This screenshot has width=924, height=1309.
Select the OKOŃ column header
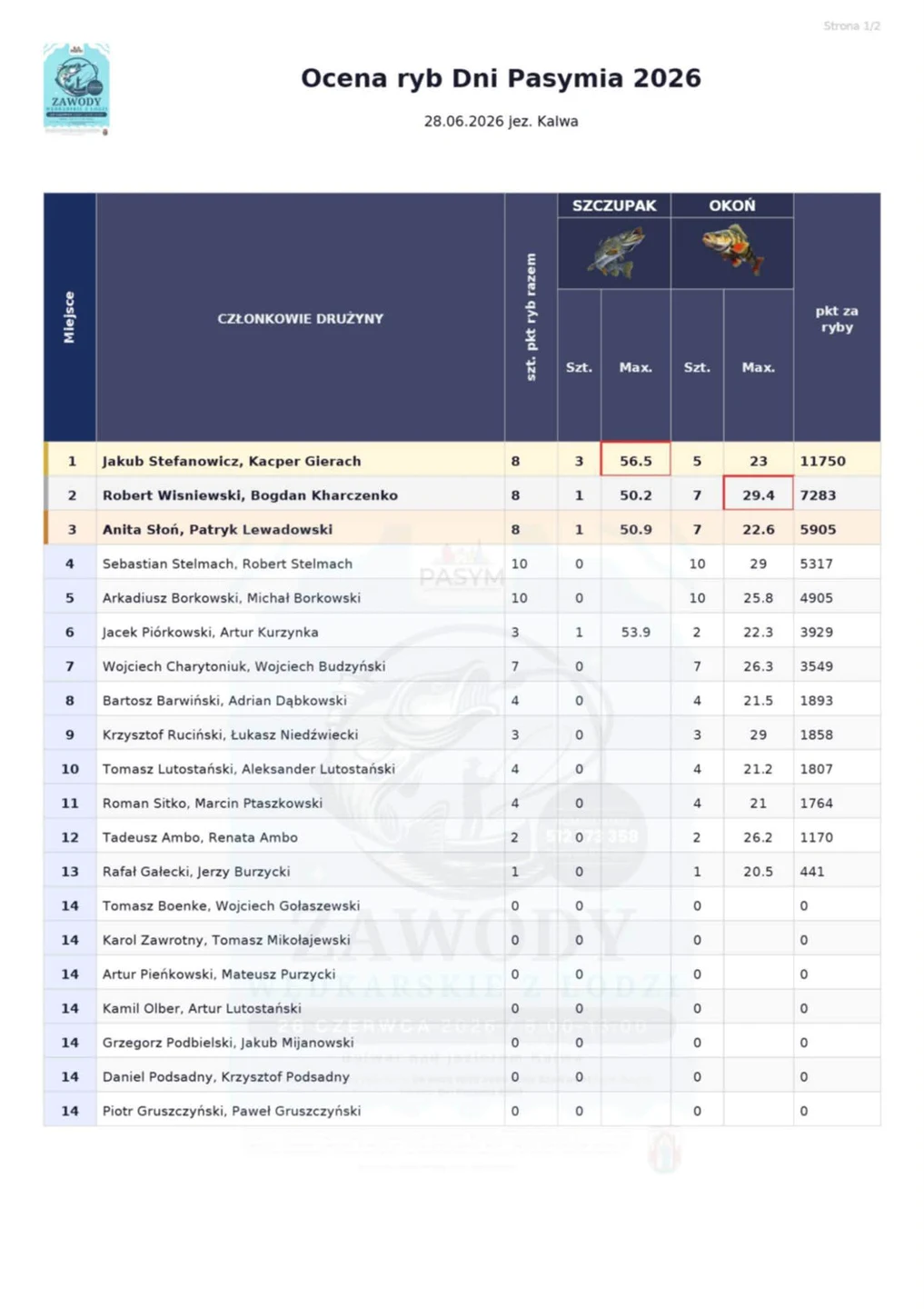pos(732,205)
